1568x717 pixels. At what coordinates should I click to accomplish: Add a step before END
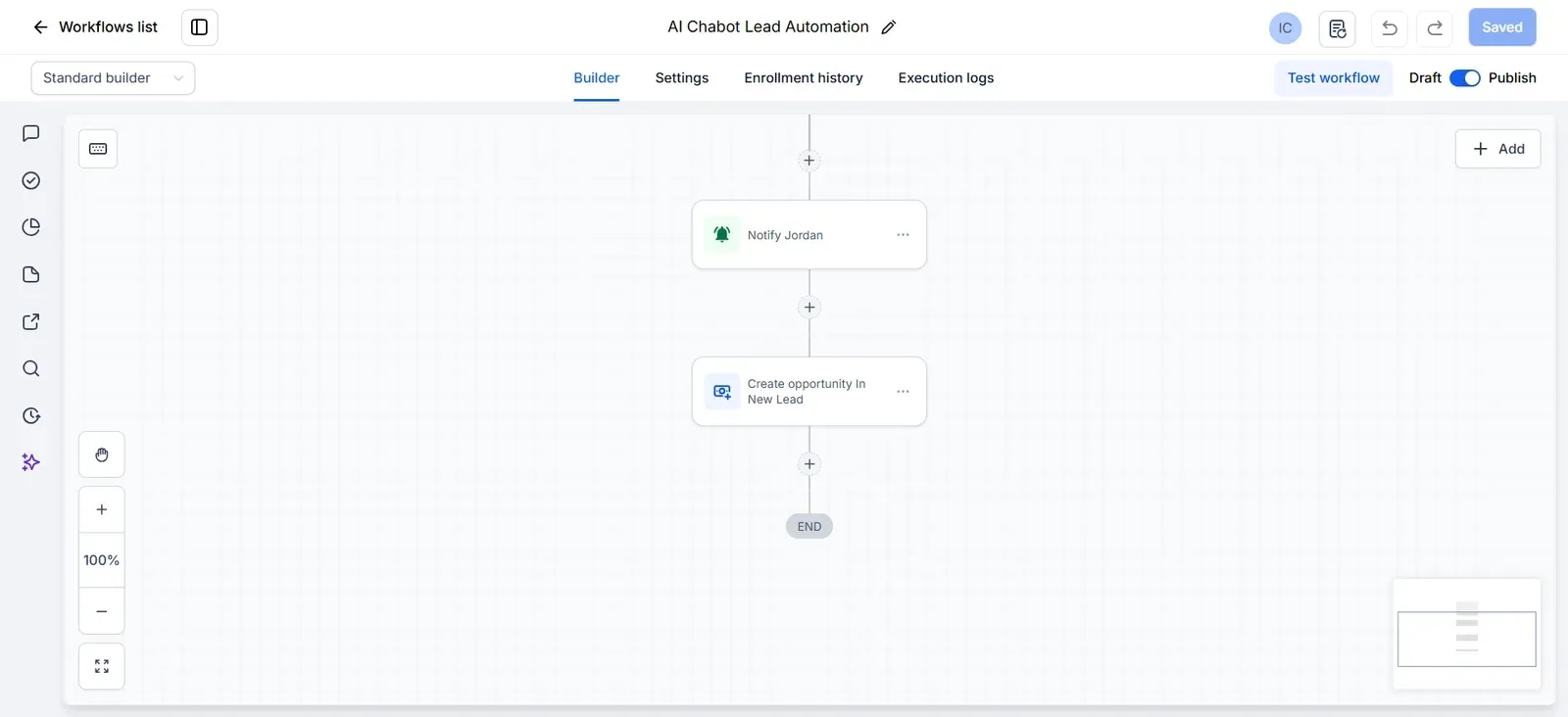click(809, 464)
